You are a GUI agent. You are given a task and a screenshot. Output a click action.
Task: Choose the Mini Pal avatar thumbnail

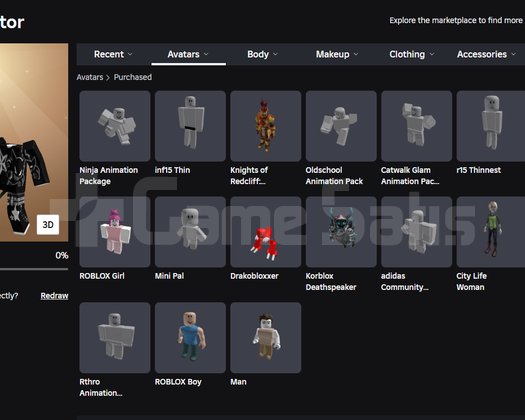[190, 232]
